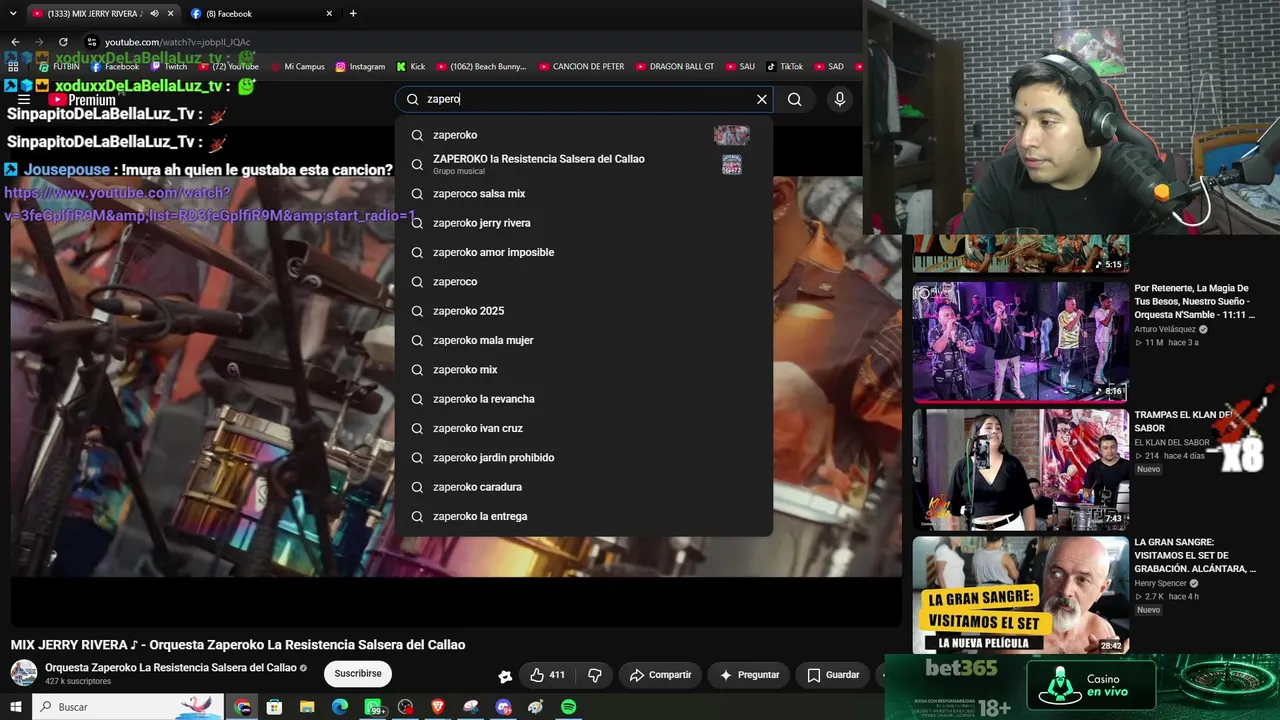The width and height of the screenshot is (1280, 720).
Task: Choose suggestion "zaperoko jerry rivera"
Action: (584, 223)
